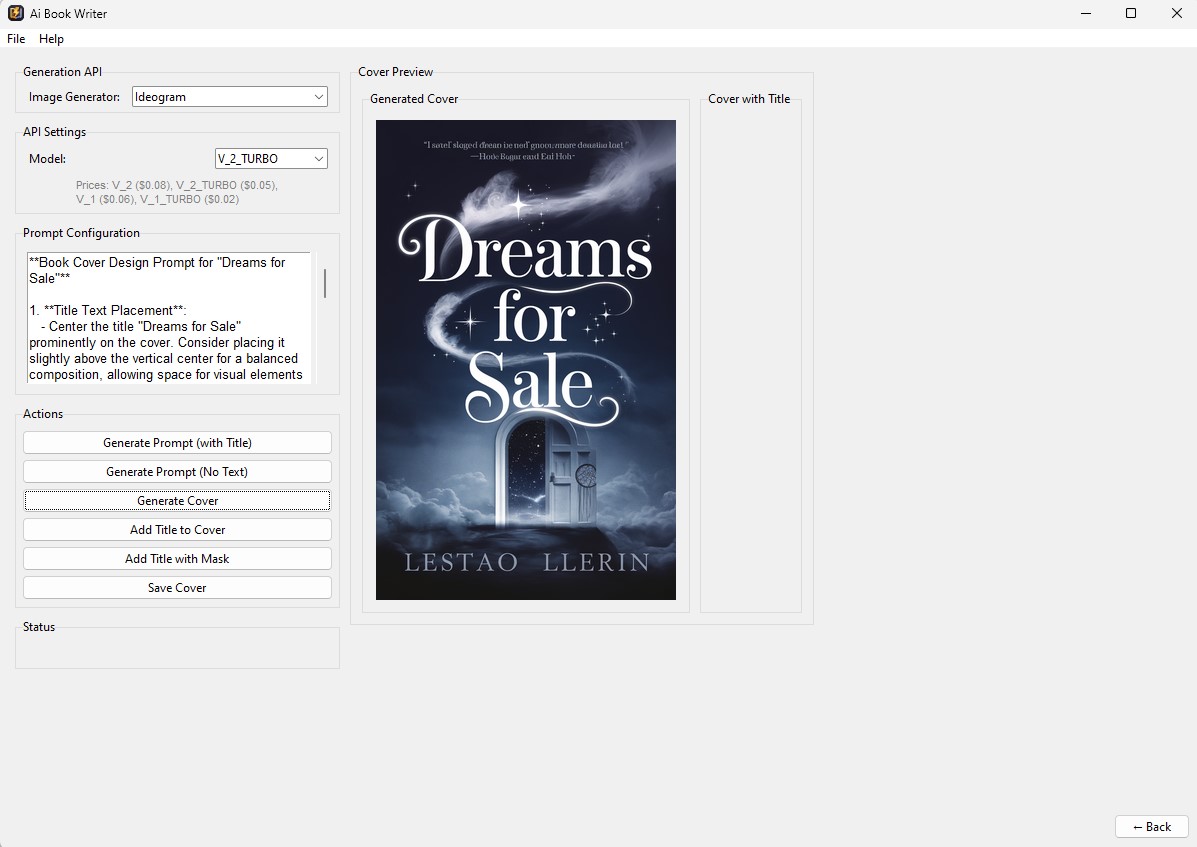This screenshot has height=847, width=1197.
Task: Click the Status panel area
Action: [x=177, y=649]
